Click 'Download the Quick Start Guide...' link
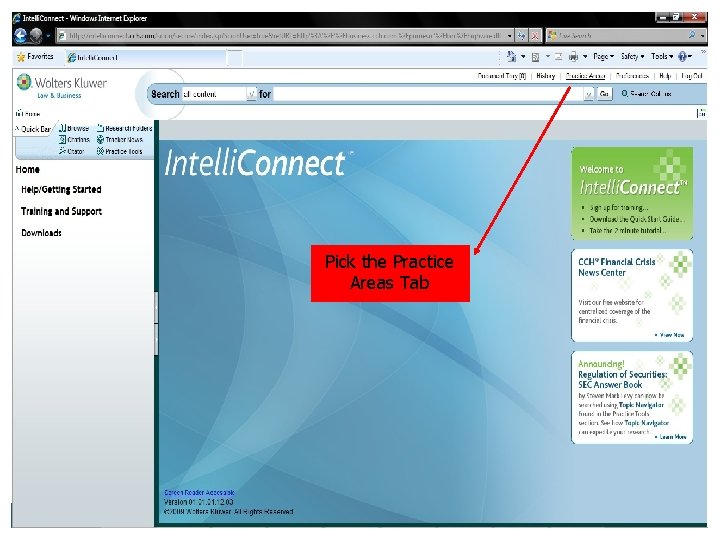Viewport: 720px width, 540px height. coord(636,219)
